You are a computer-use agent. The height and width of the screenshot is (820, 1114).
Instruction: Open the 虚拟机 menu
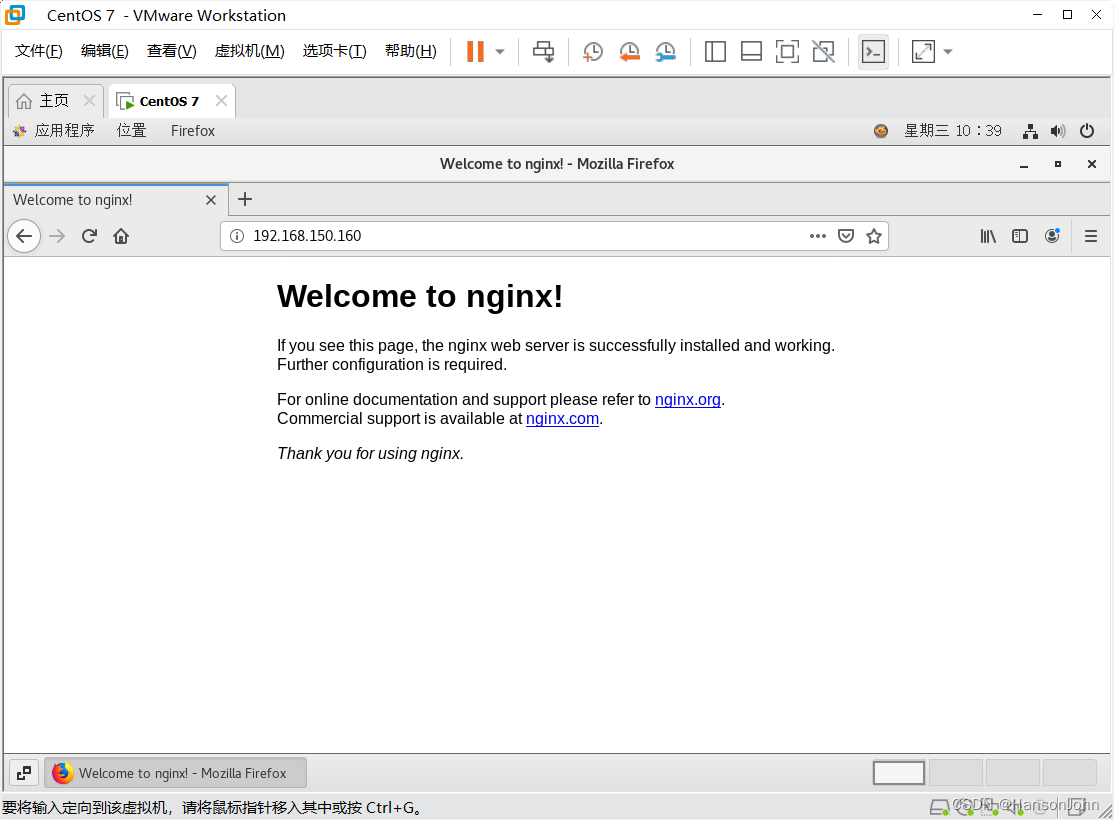pyautogui.click(x=249, y=50)
